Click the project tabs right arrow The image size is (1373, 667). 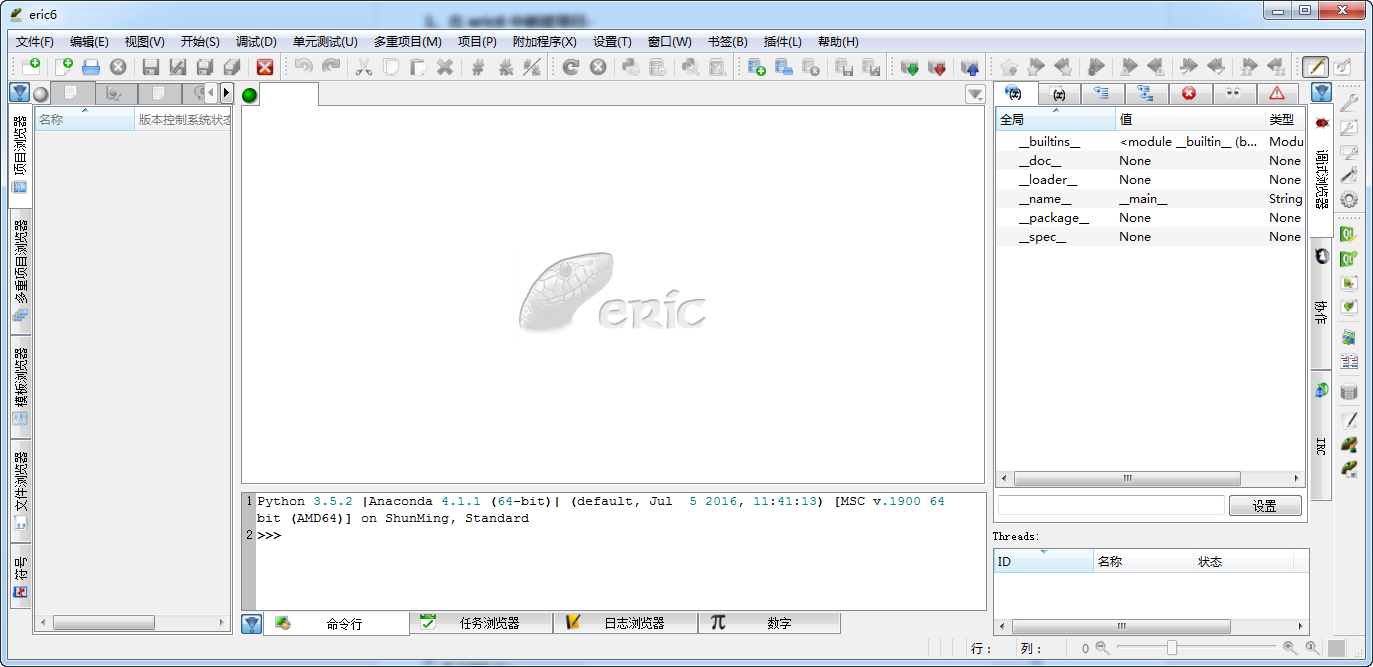(x=226, y=93)
